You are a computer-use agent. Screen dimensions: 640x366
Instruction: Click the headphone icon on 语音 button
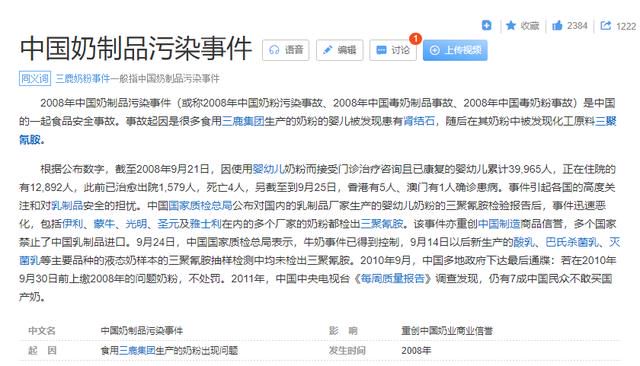click(x=274, y=50)
